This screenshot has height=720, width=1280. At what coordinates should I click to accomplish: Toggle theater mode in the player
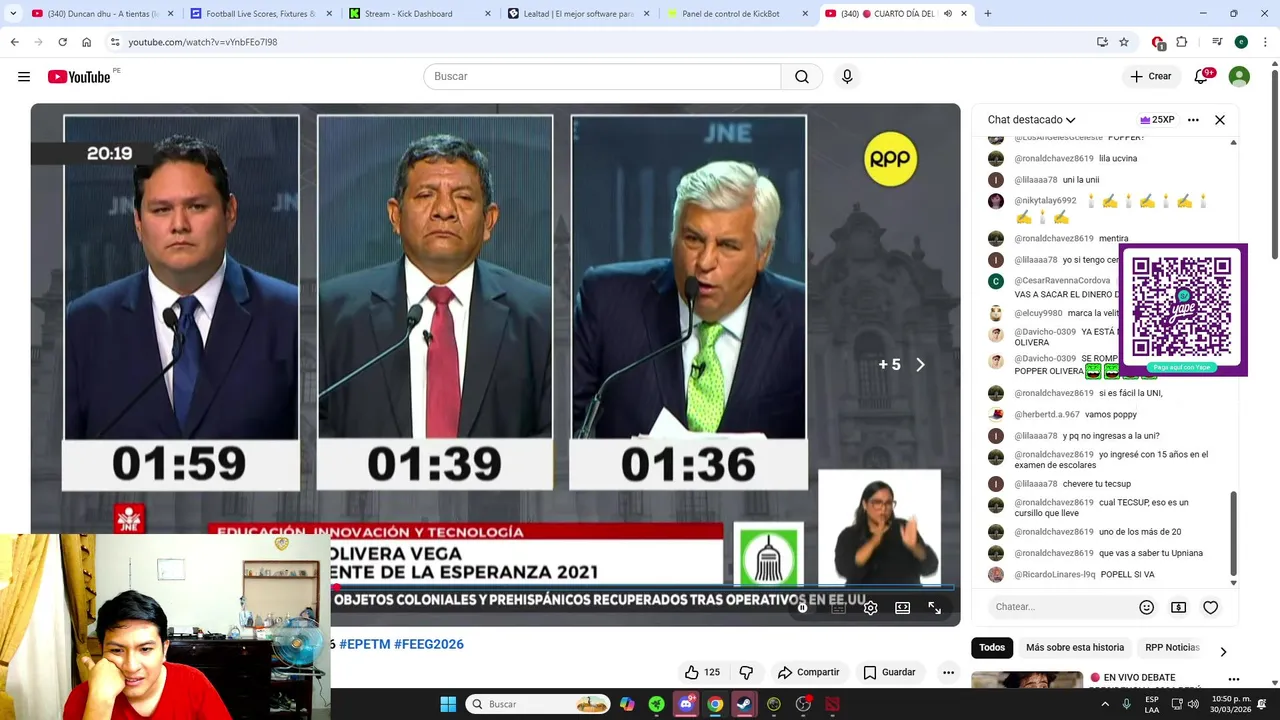coord(902,608)
